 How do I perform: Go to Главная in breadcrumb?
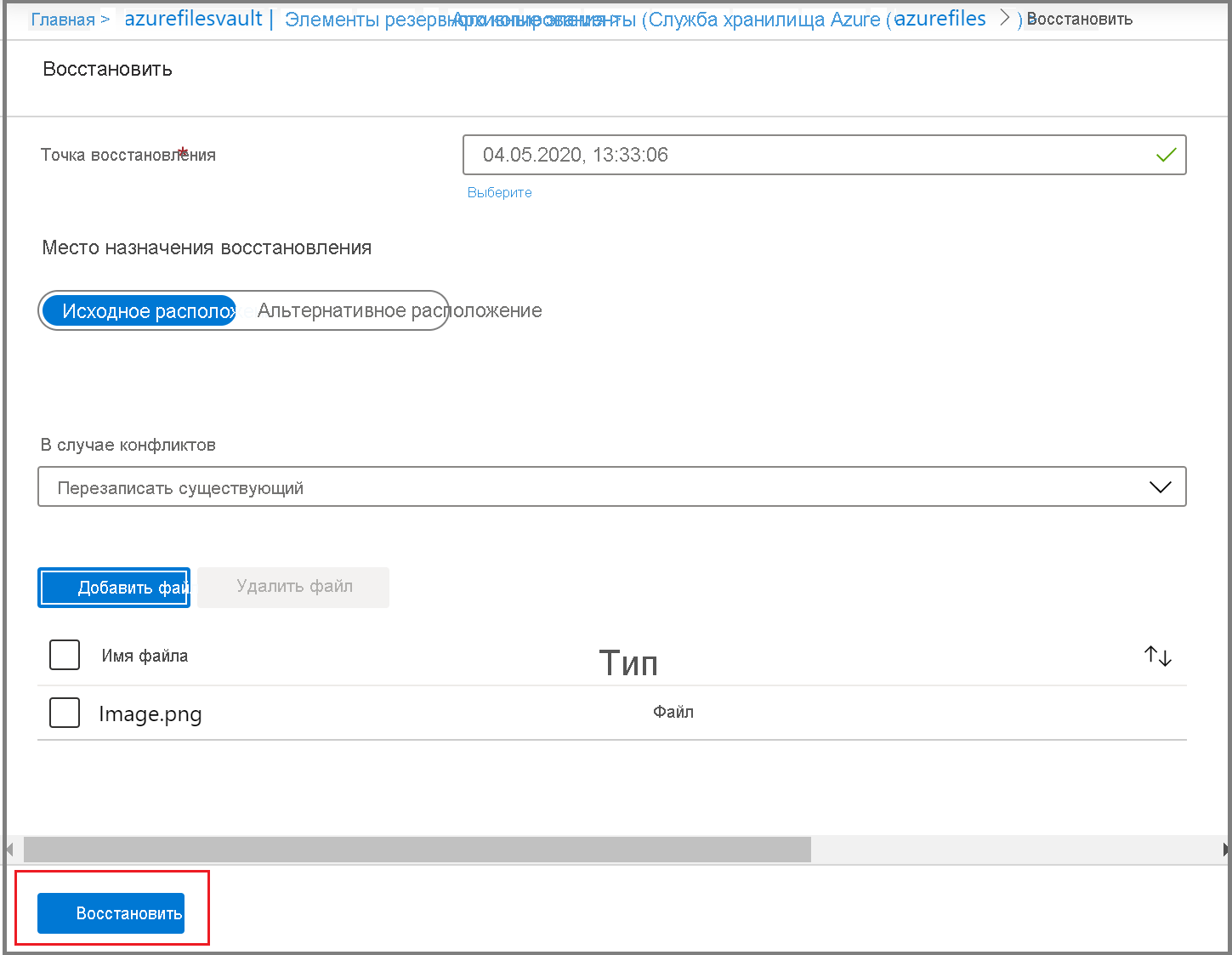[62, 20]
